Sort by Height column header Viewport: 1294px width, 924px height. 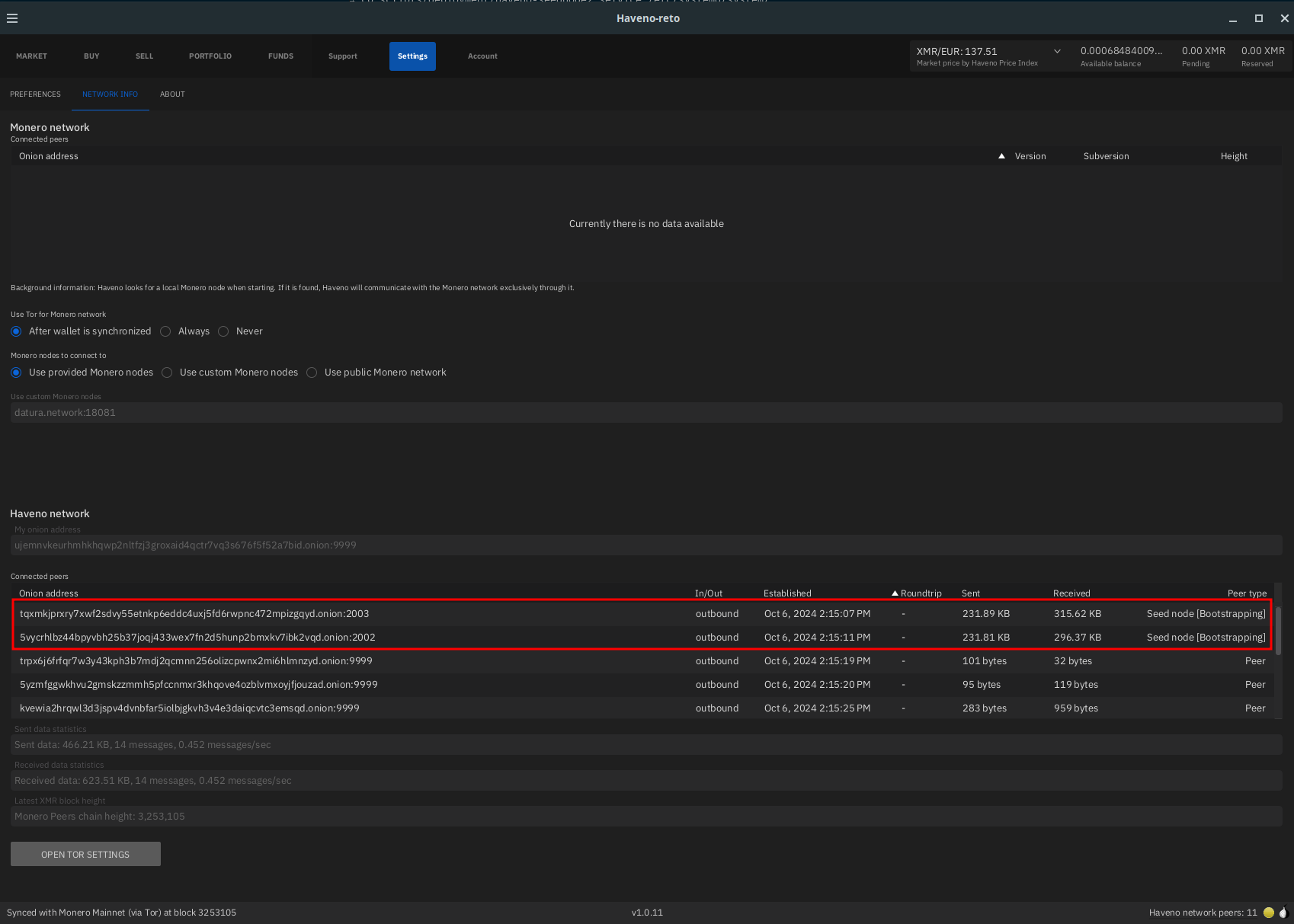pyautogui.click(x=1234, y=156)
